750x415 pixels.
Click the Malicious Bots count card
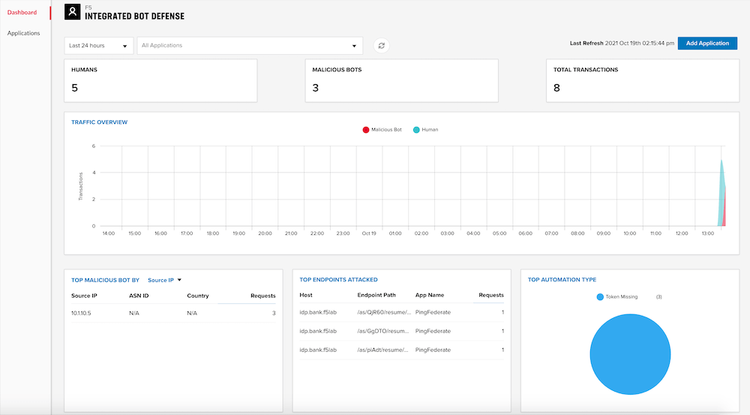(401, 80)
